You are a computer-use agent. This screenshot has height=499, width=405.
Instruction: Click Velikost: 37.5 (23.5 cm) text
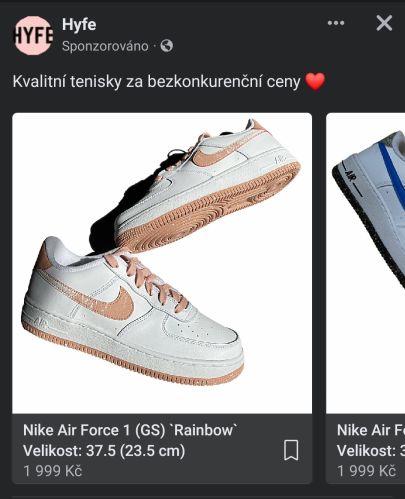pos(104,451)
